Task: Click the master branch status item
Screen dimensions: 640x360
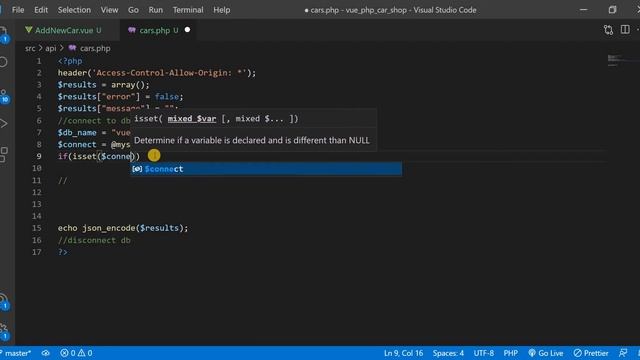Action: click(x=16, y=353)
